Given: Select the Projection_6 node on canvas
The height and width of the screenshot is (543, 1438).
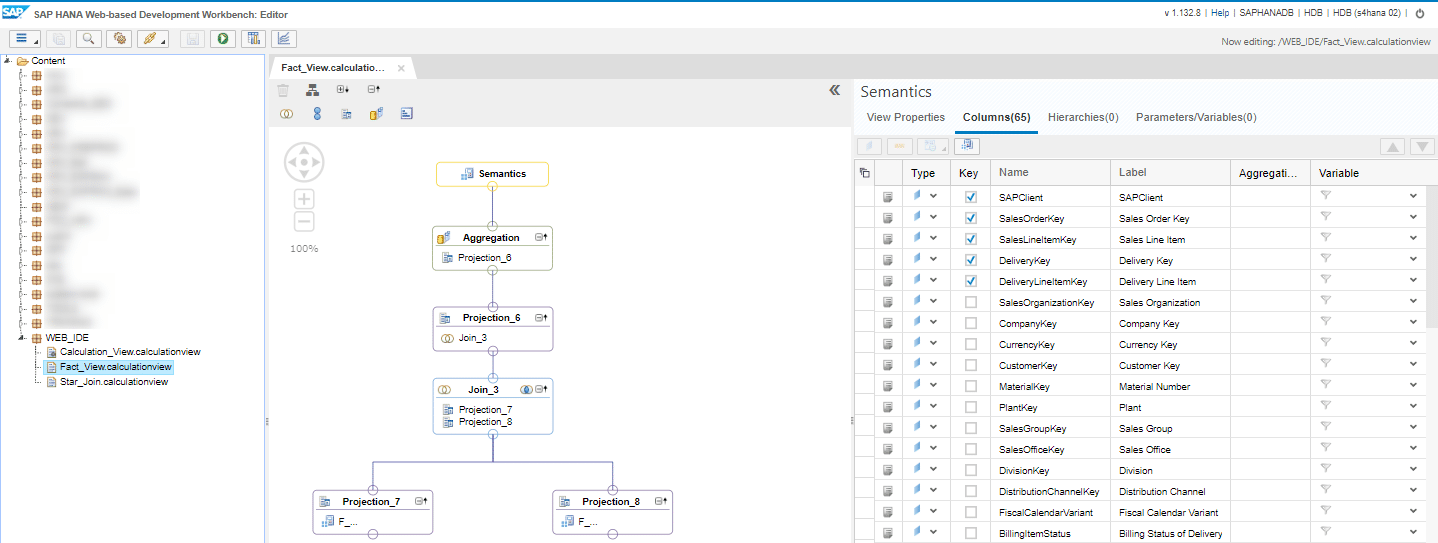Looking at the screenshot, I should [491, 318].
